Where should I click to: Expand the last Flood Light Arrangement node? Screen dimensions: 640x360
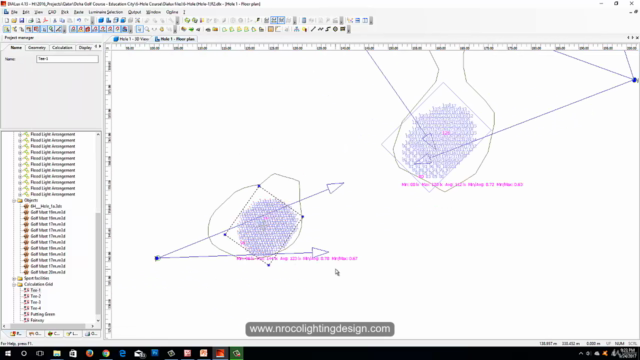[x=20, y=194]
